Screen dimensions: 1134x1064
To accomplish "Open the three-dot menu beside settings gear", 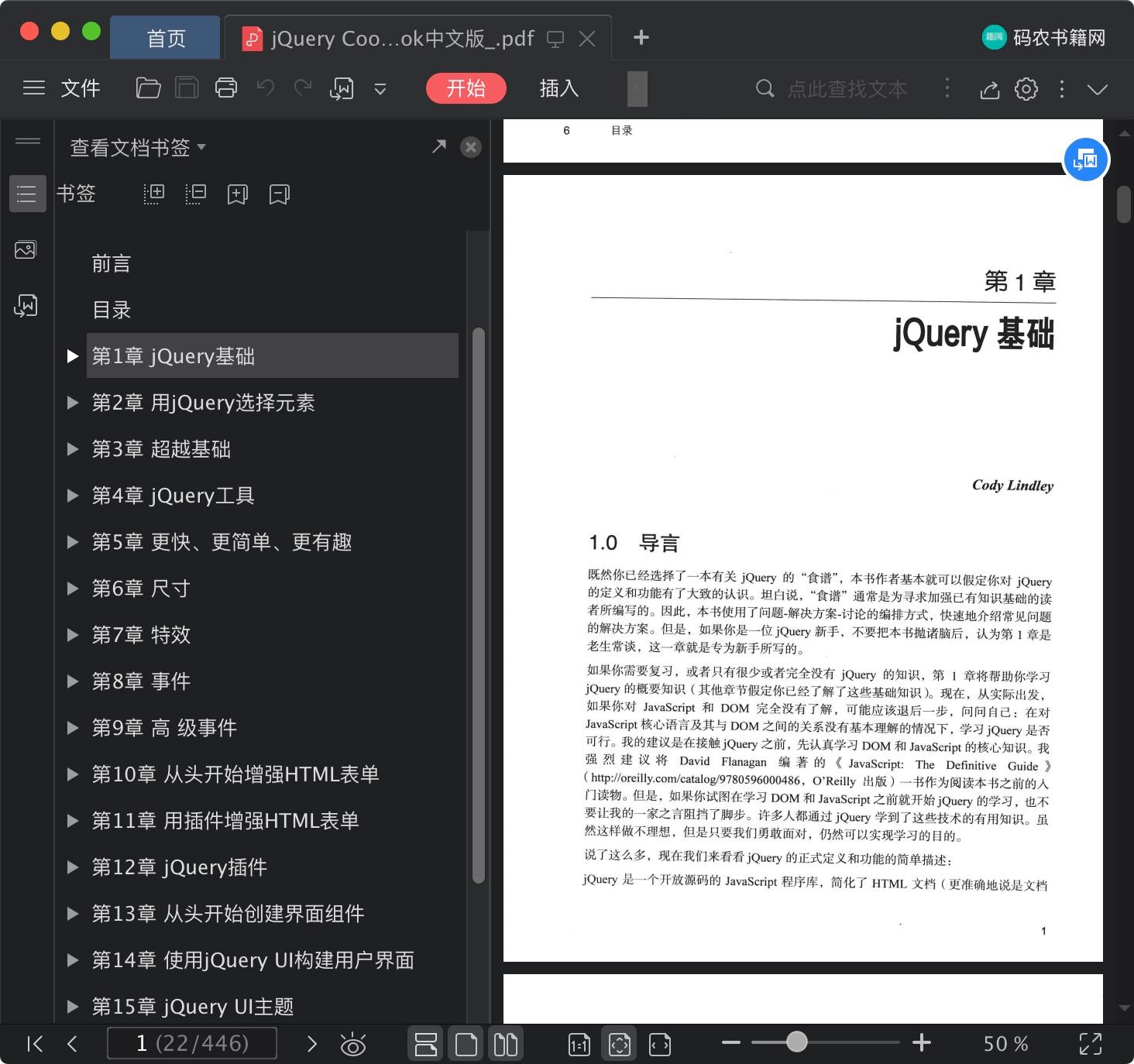I will [x=1061, y=89].
